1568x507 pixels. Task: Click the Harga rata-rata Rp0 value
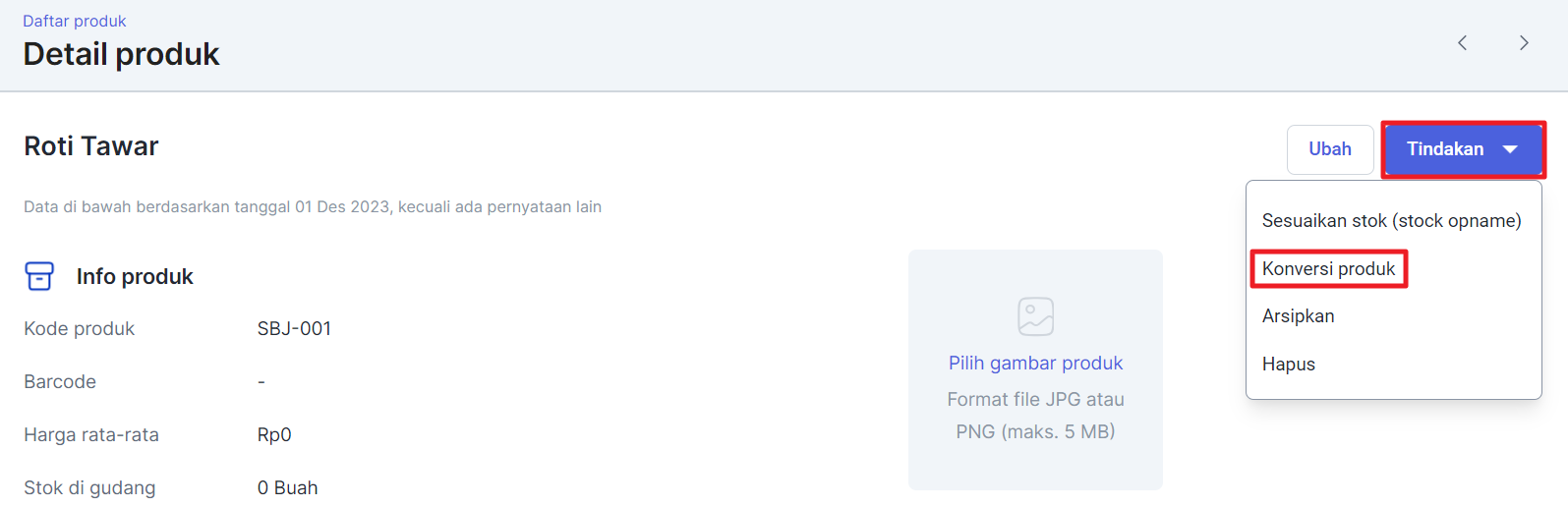point(274,435)
